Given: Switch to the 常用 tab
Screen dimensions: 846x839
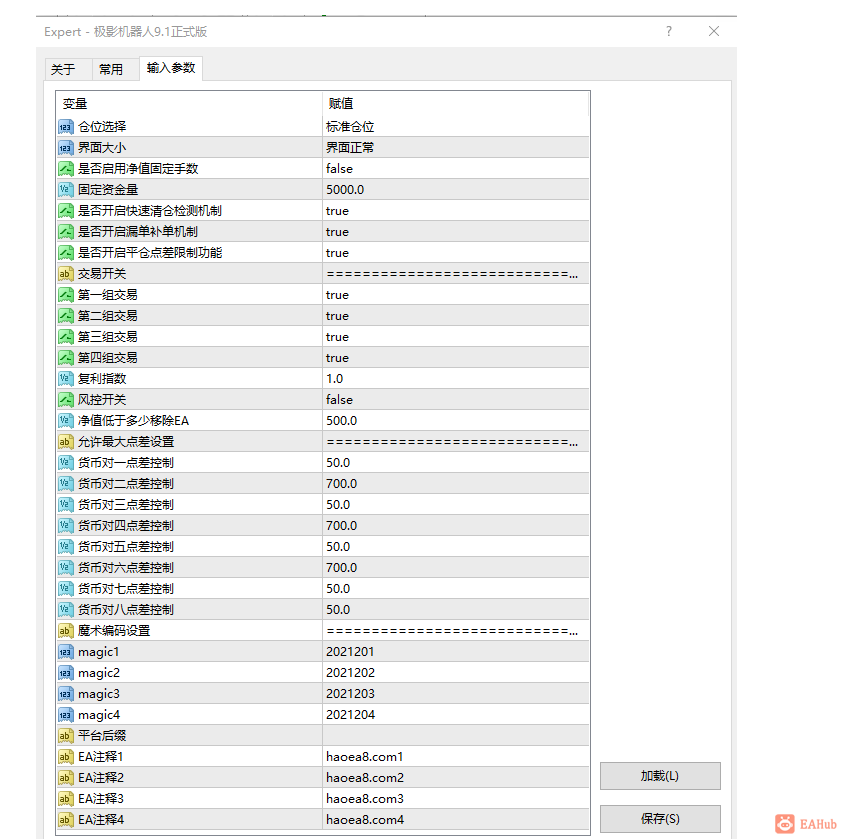Looking at the screenshot, I should (x=115, y=69).
